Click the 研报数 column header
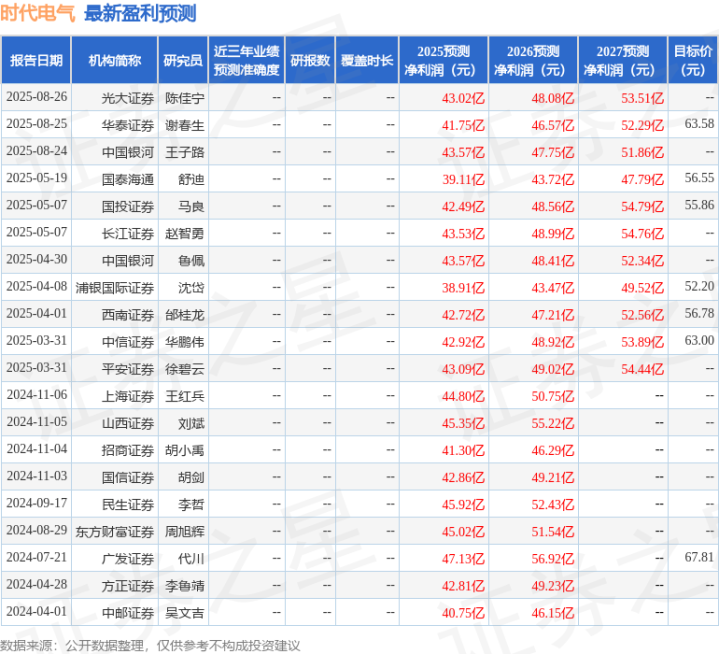 (309, 61)
